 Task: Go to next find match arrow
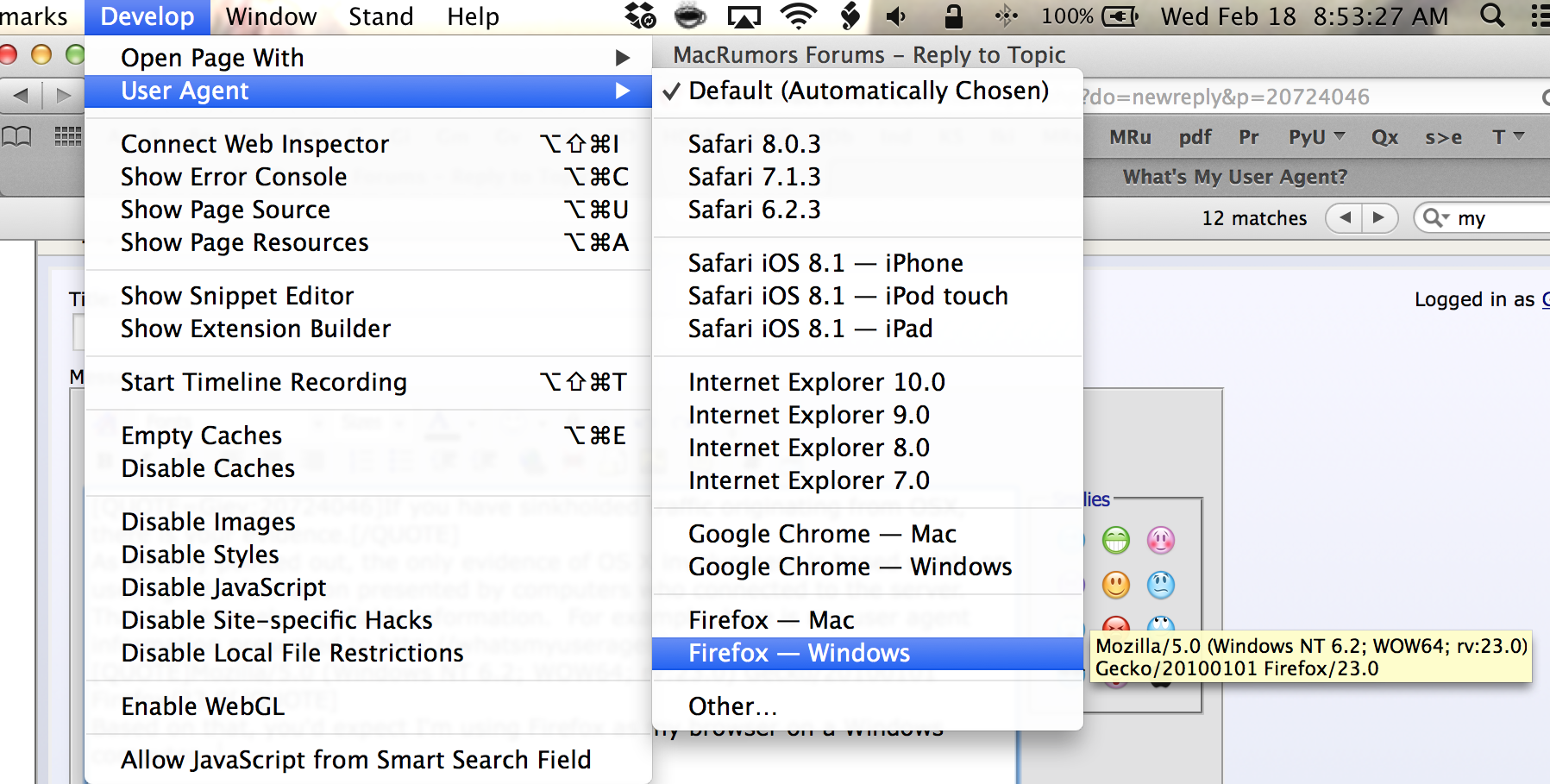coord(1379,217)
